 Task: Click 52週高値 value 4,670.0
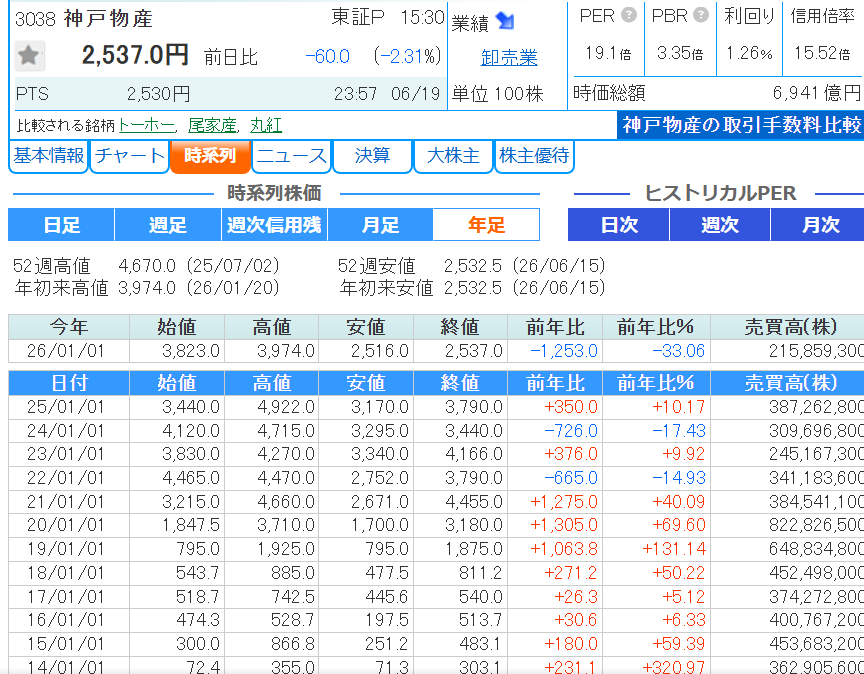tap(147, 266)
